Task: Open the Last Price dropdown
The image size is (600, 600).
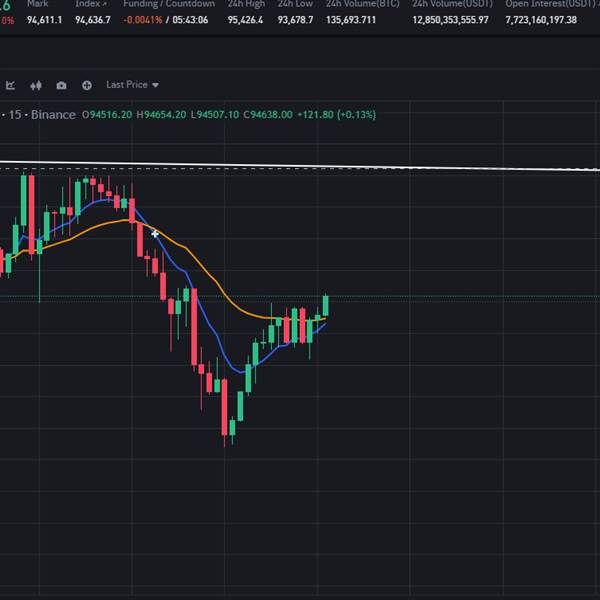Action: pyautogui.click(x=132, y=85)
